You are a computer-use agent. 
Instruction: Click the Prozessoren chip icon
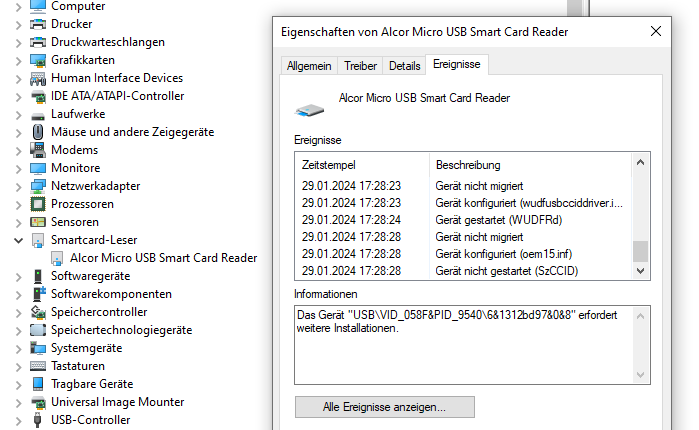click(38, 204)
